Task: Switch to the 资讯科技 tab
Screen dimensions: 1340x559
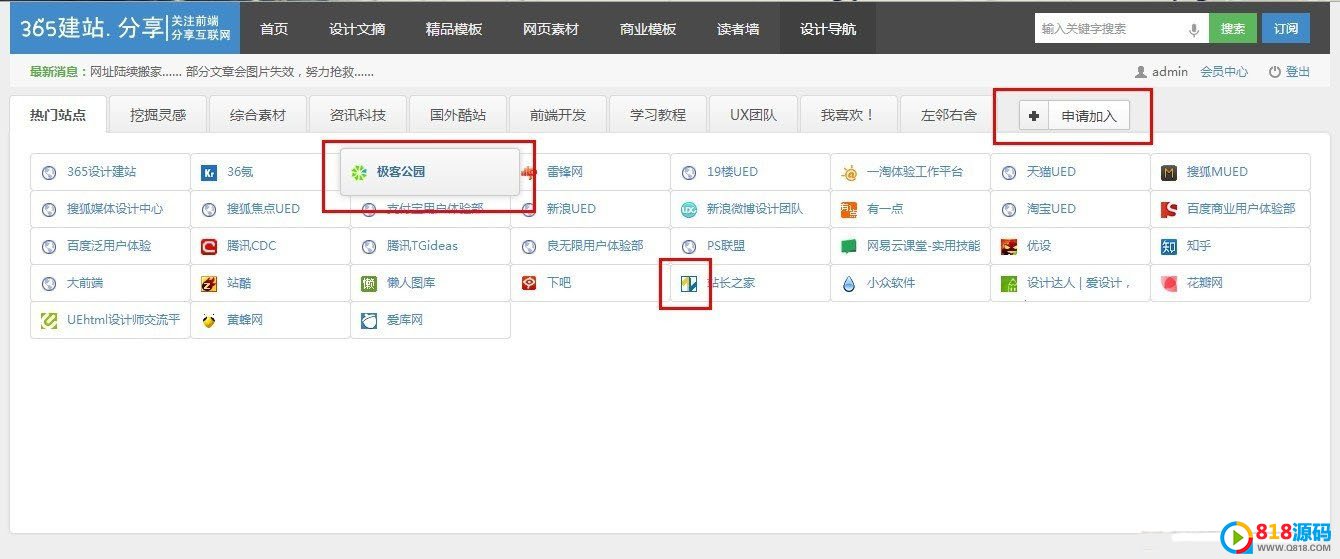Action: (358, 114)
